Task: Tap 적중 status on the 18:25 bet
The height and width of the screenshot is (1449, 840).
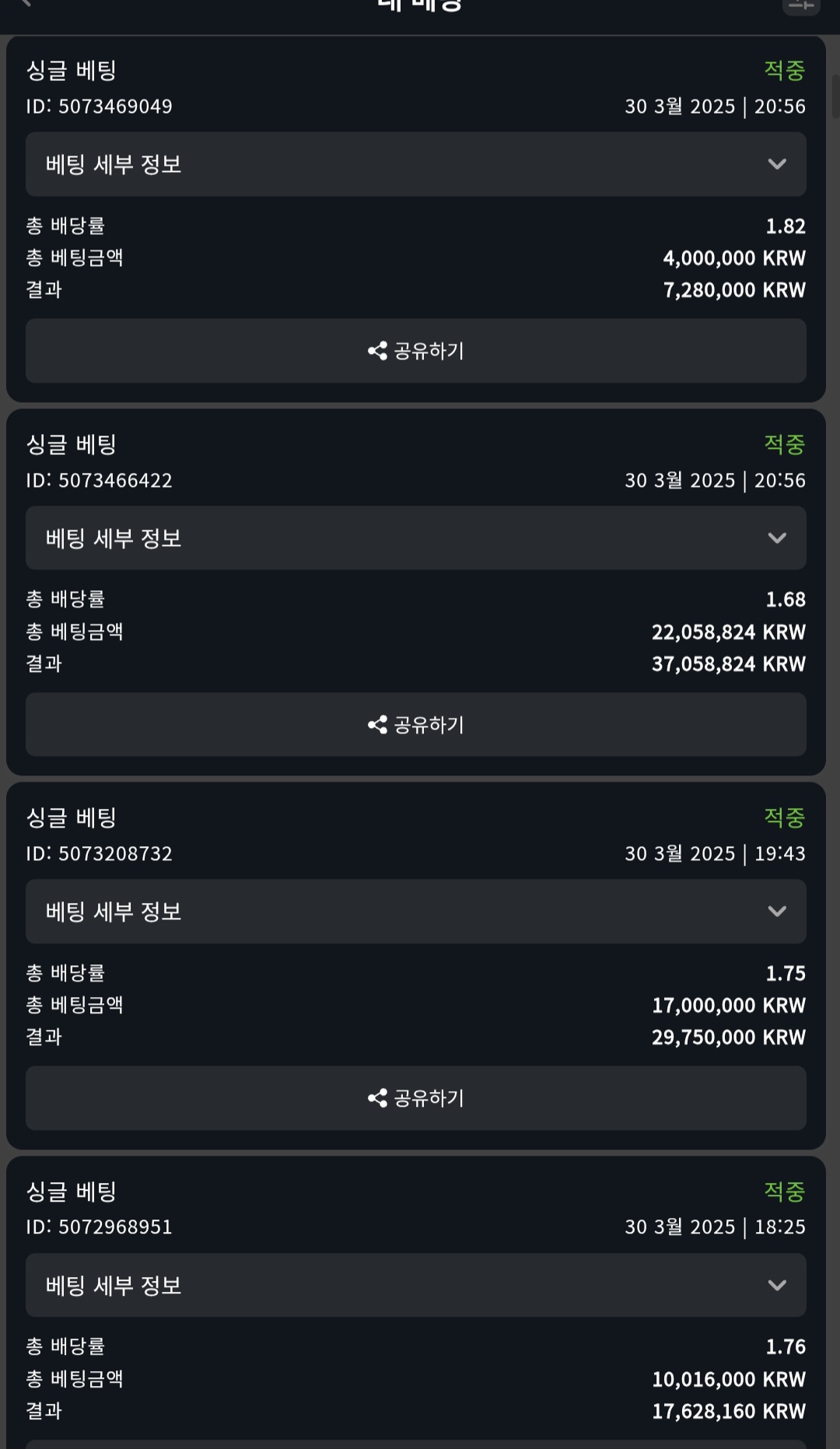Action: pyautogui.click(x=784, y=1191)
